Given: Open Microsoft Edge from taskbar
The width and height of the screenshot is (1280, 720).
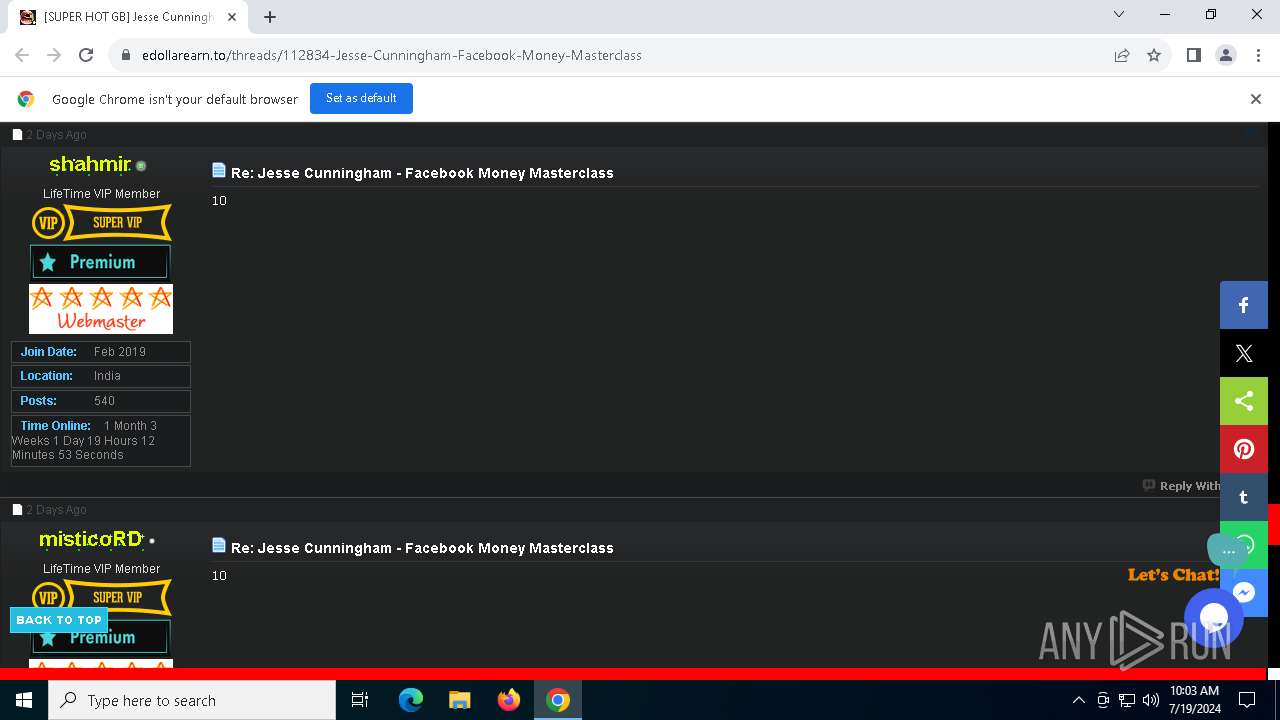Looking at the screenshot, I should [x=411, y=700].
